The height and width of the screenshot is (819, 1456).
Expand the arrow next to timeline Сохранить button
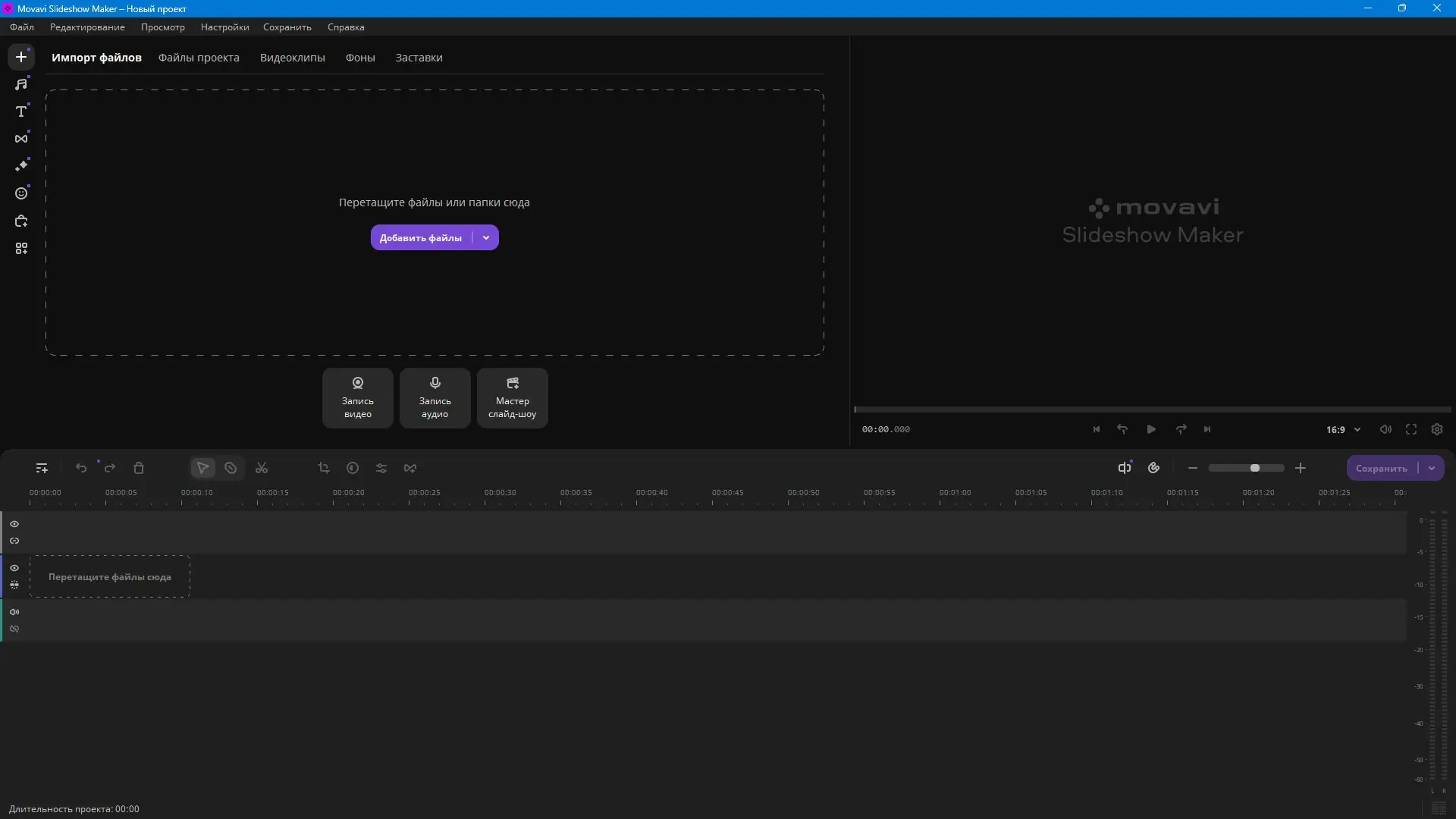click(x=1432, y=468)
